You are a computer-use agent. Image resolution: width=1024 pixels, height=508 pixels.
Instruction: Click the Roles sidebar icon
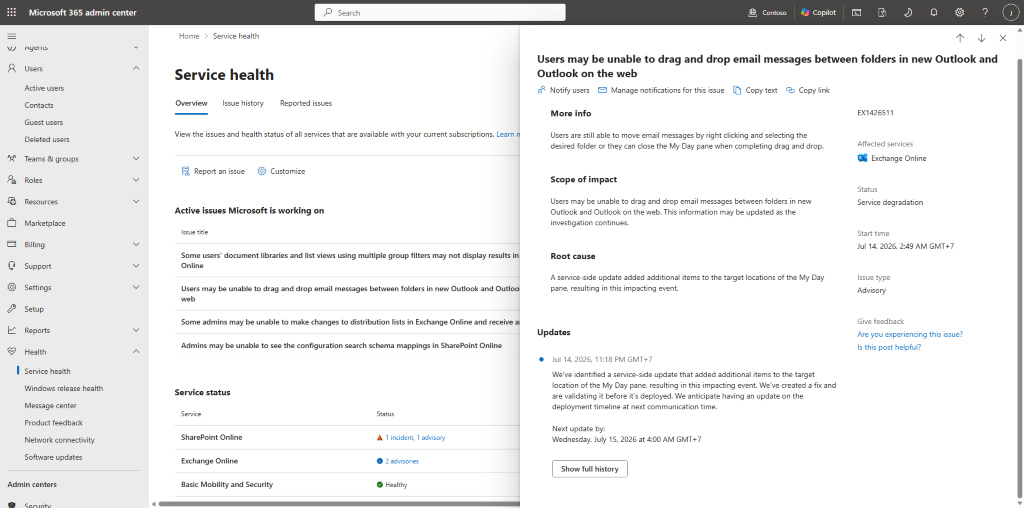(12, 180)
